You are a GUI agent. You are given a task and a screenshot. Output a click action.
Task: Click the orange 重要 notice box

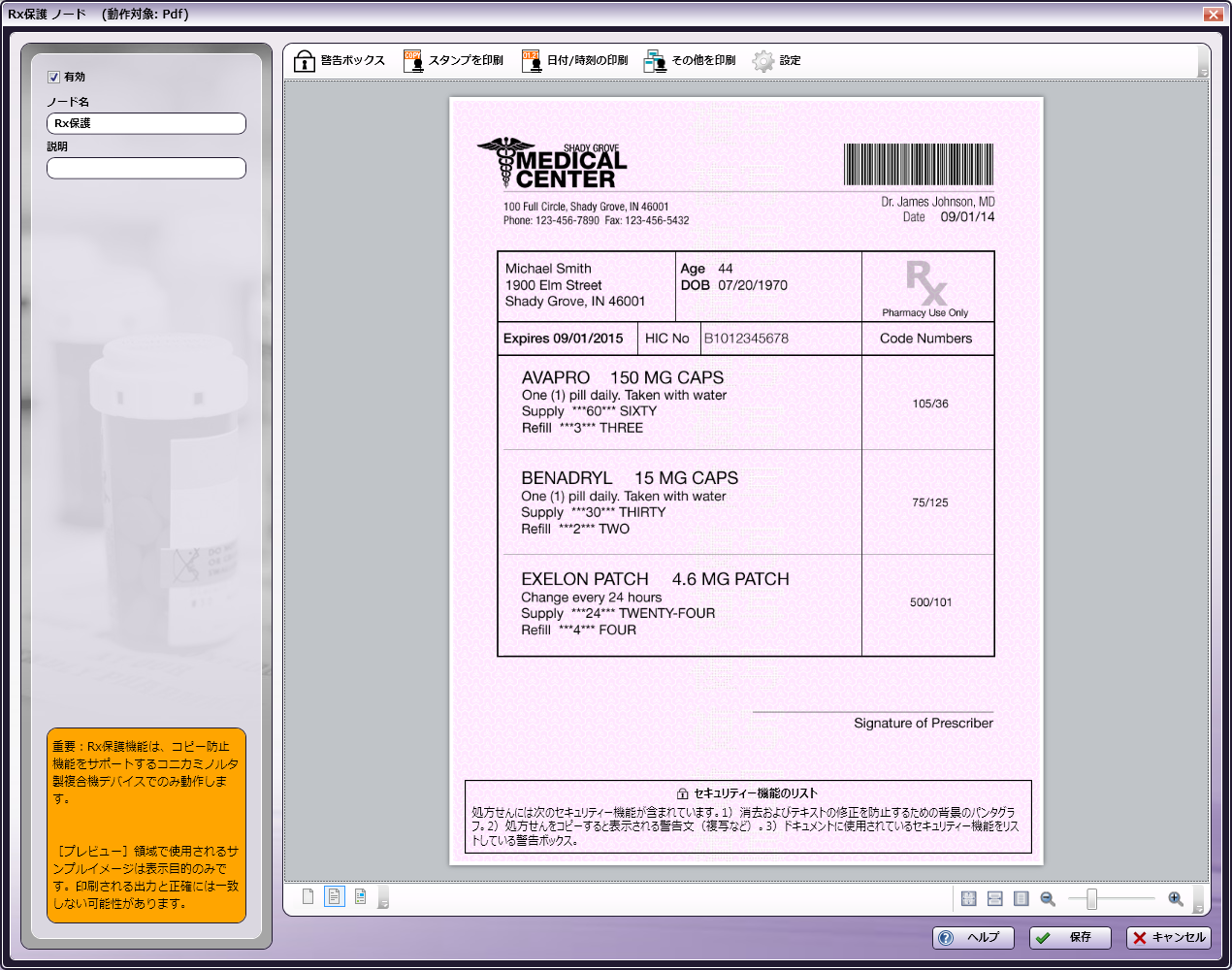pyautogui.click(x=146, y=825)
